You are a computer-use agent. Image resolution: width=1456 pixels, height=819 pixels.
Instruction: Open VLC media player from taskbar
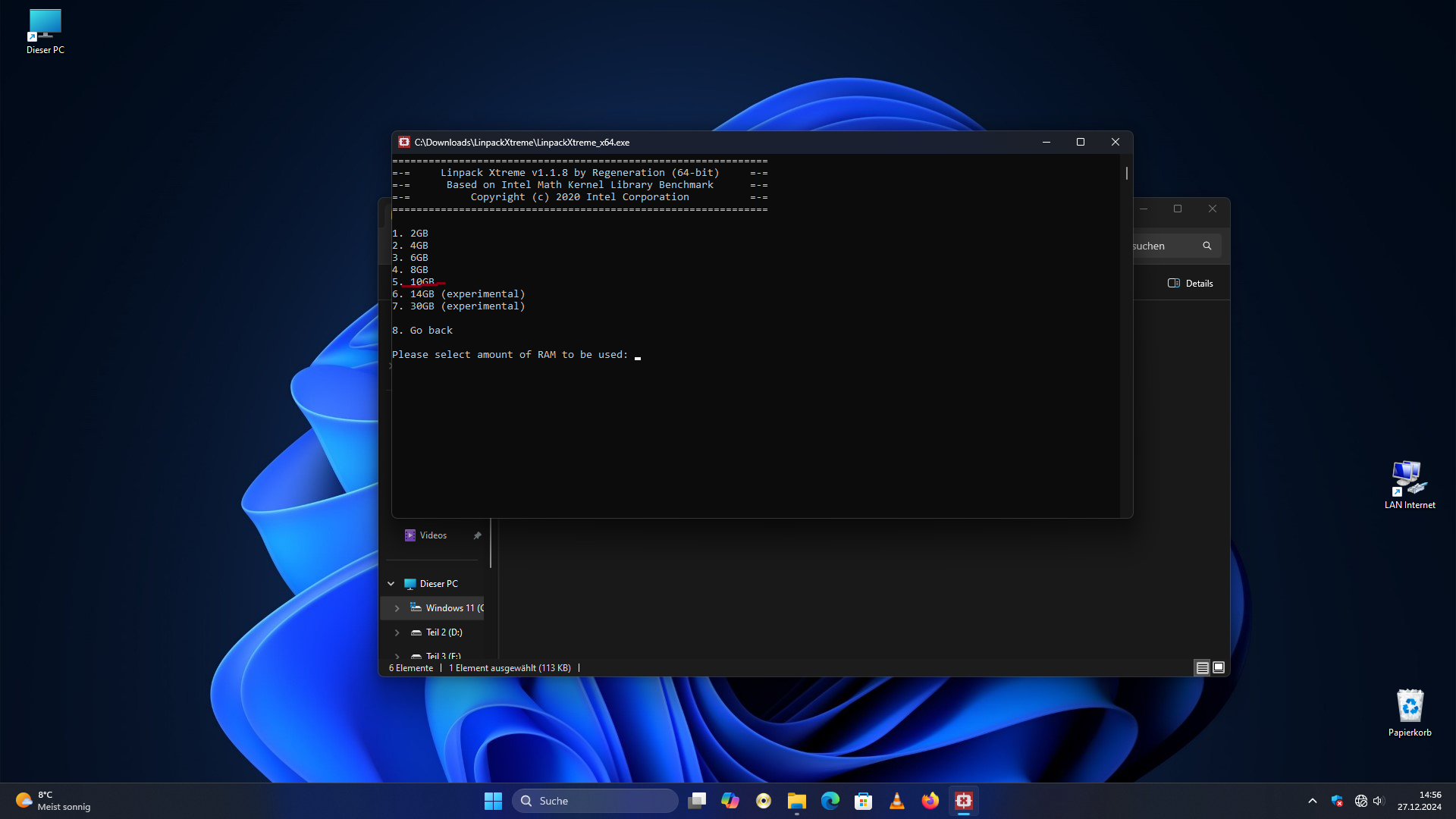(x=896, y=801)
